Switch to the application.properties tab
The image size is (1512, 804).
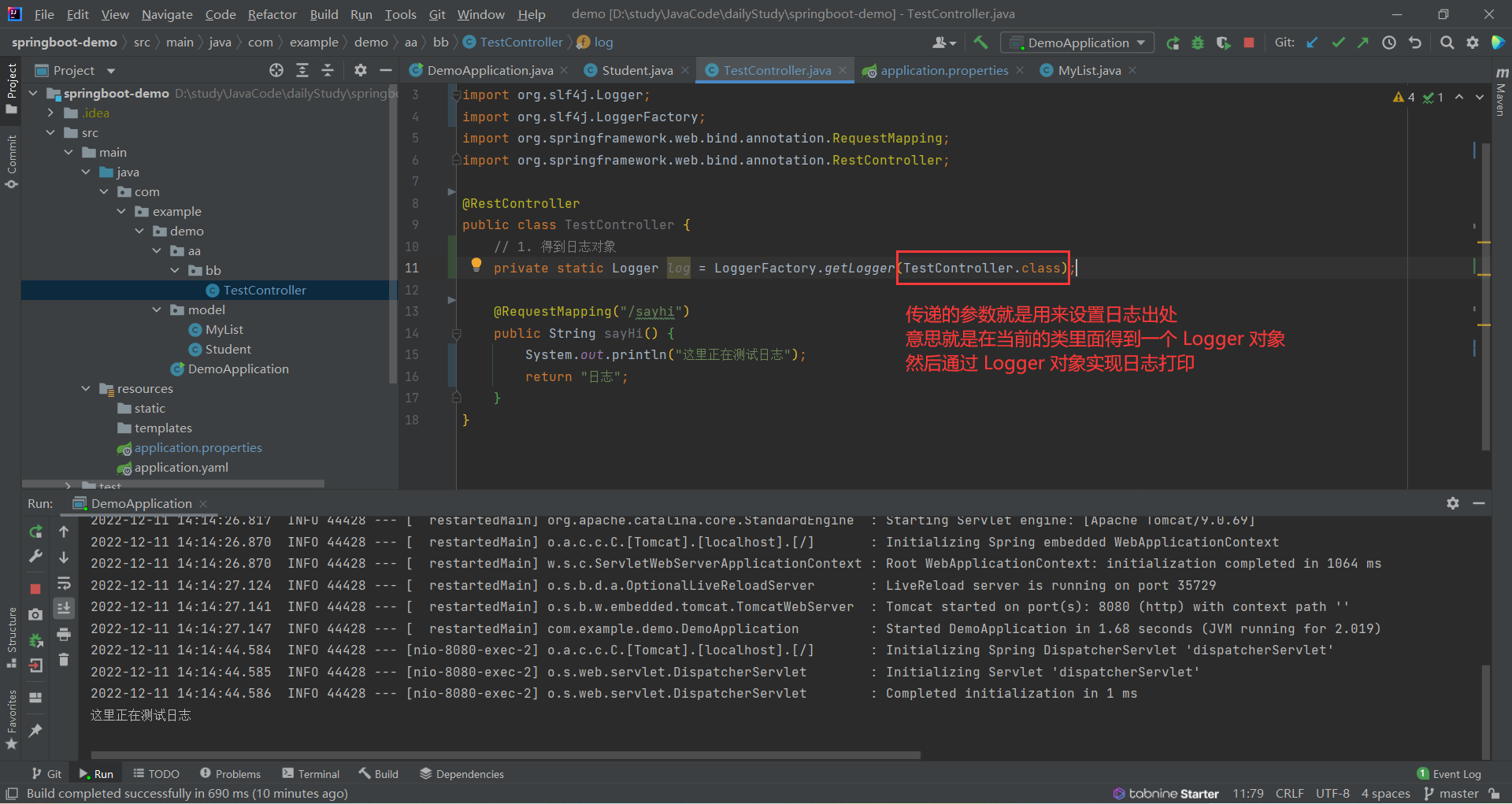[x=943, y=71]
